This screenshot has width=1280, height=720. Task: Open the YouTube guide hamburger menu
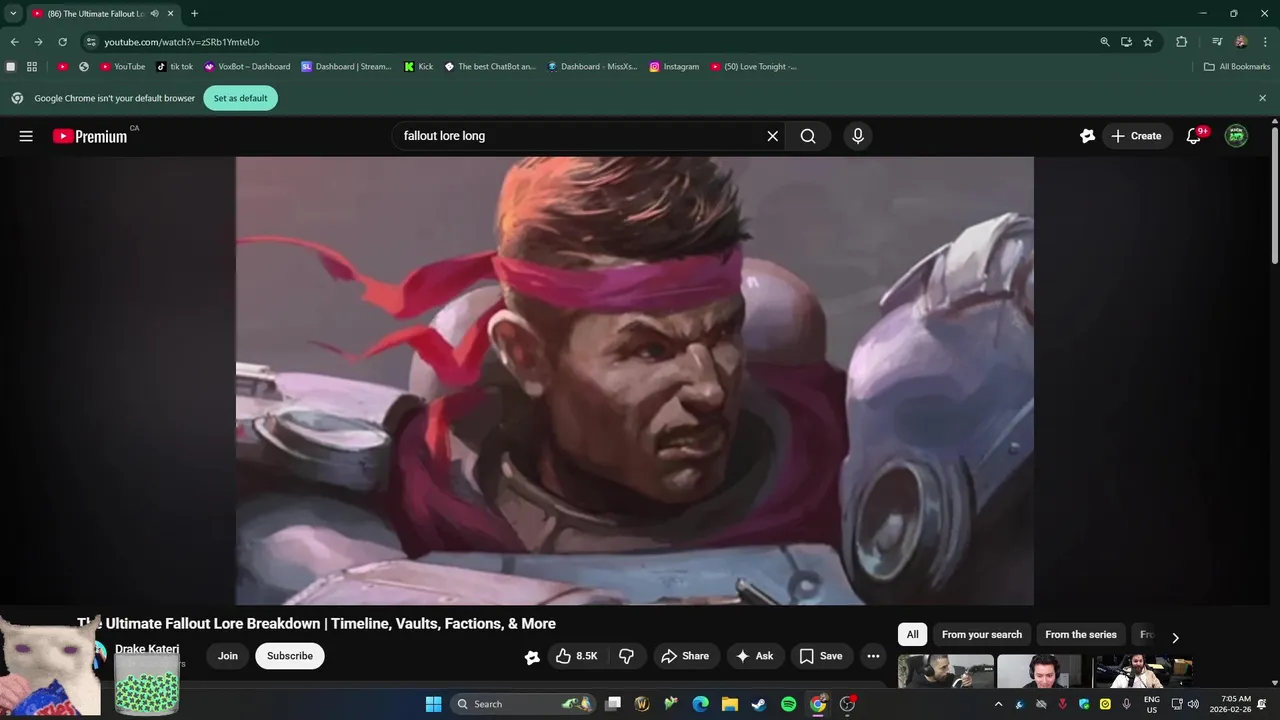point(26,136)
